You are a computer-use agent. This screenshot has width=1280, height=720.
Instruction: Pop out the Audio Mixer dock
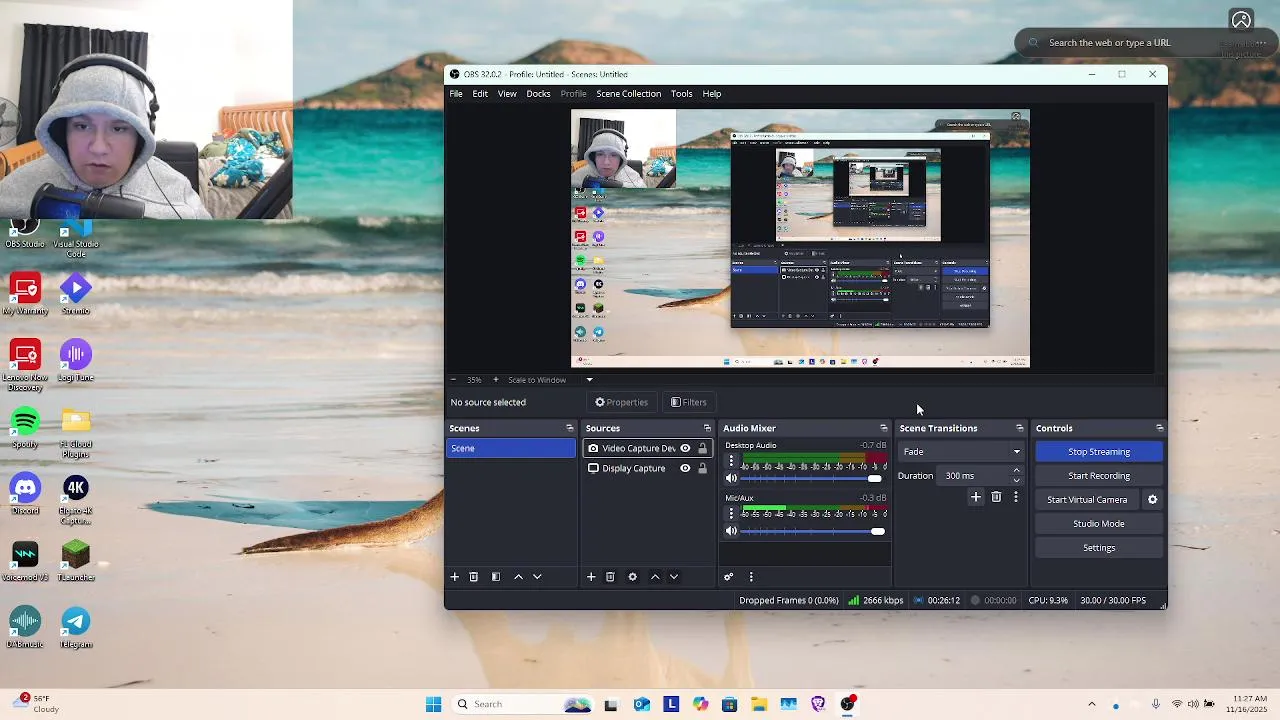883,428
